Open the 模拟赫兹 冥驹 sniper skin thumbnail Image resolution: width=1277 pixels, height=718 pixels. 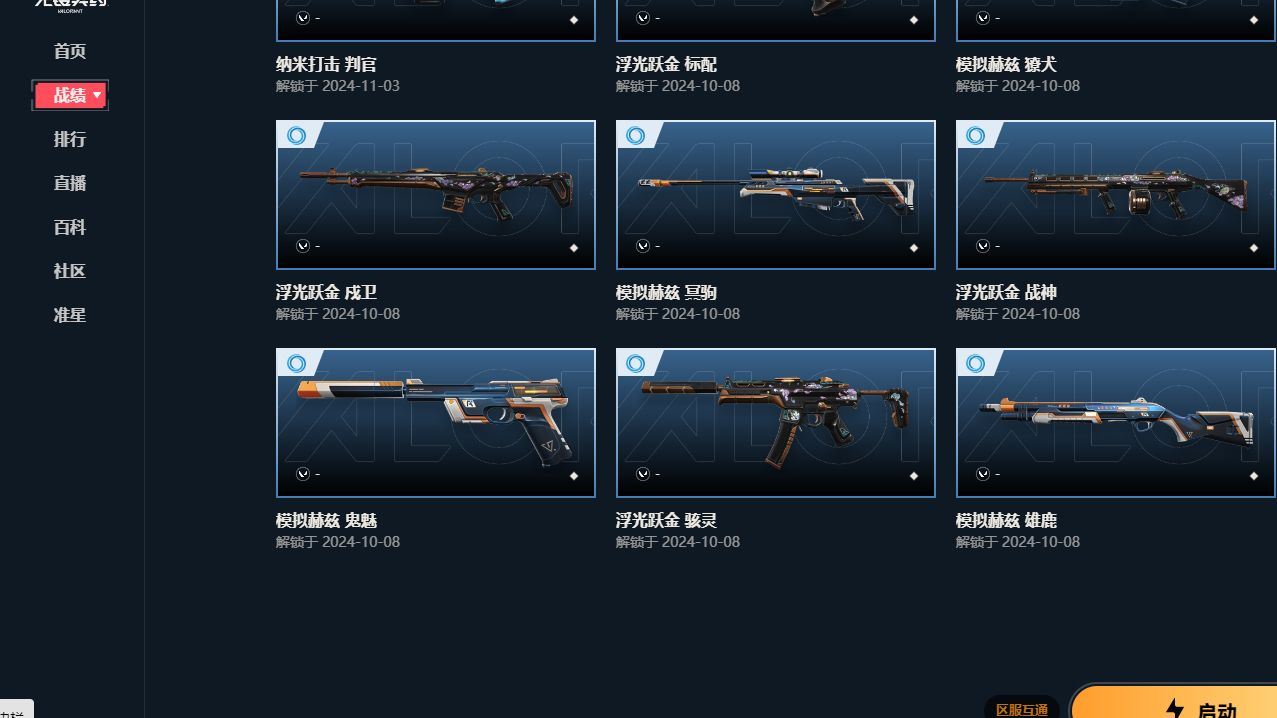point(776,195)
